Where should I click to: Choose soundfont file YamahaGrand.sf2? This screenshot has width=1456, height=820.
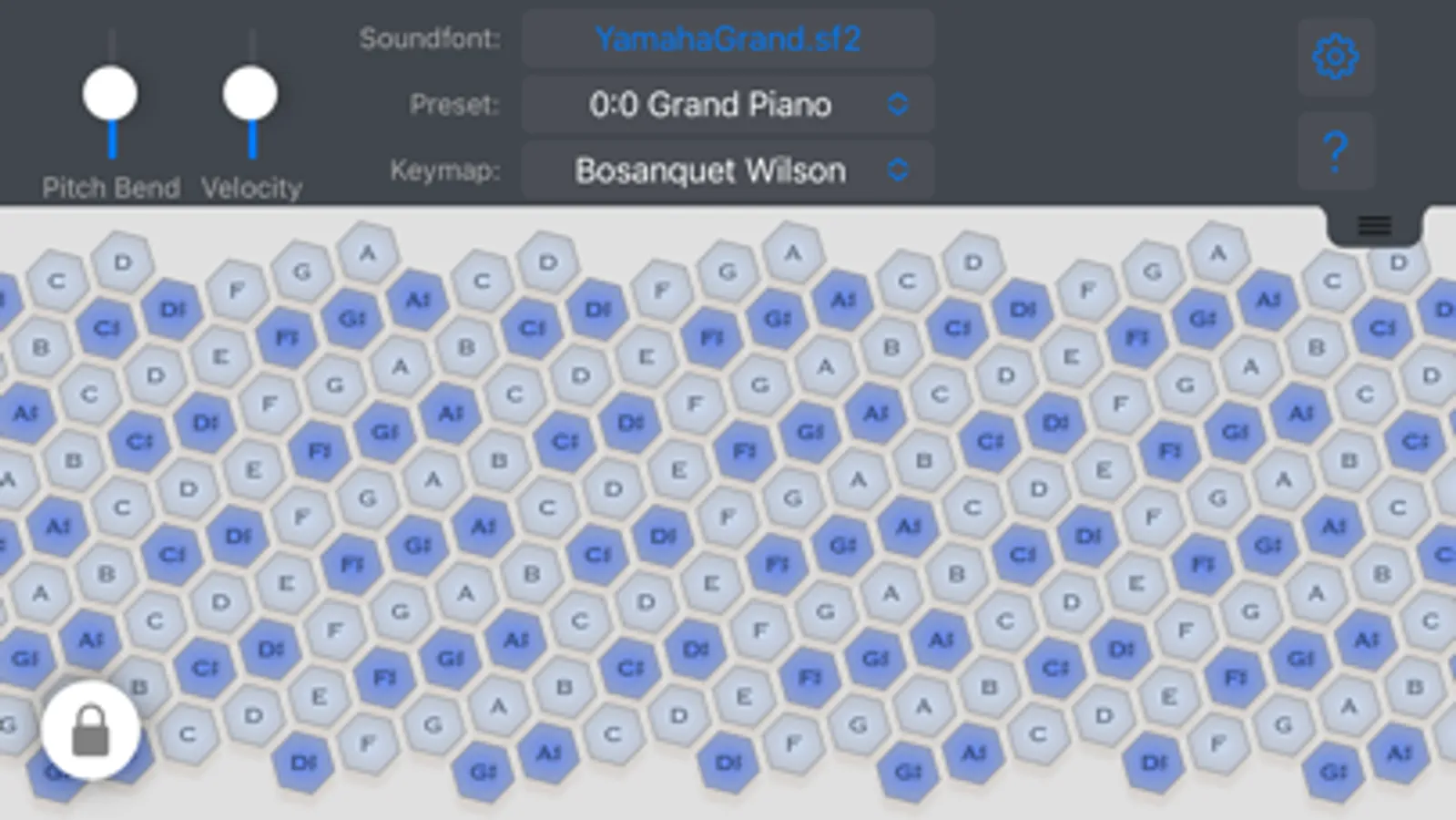(728, 39)
